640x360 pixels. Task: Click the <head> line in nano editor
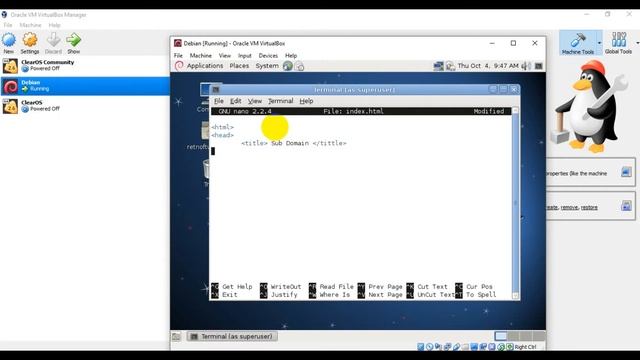point(222,135)
